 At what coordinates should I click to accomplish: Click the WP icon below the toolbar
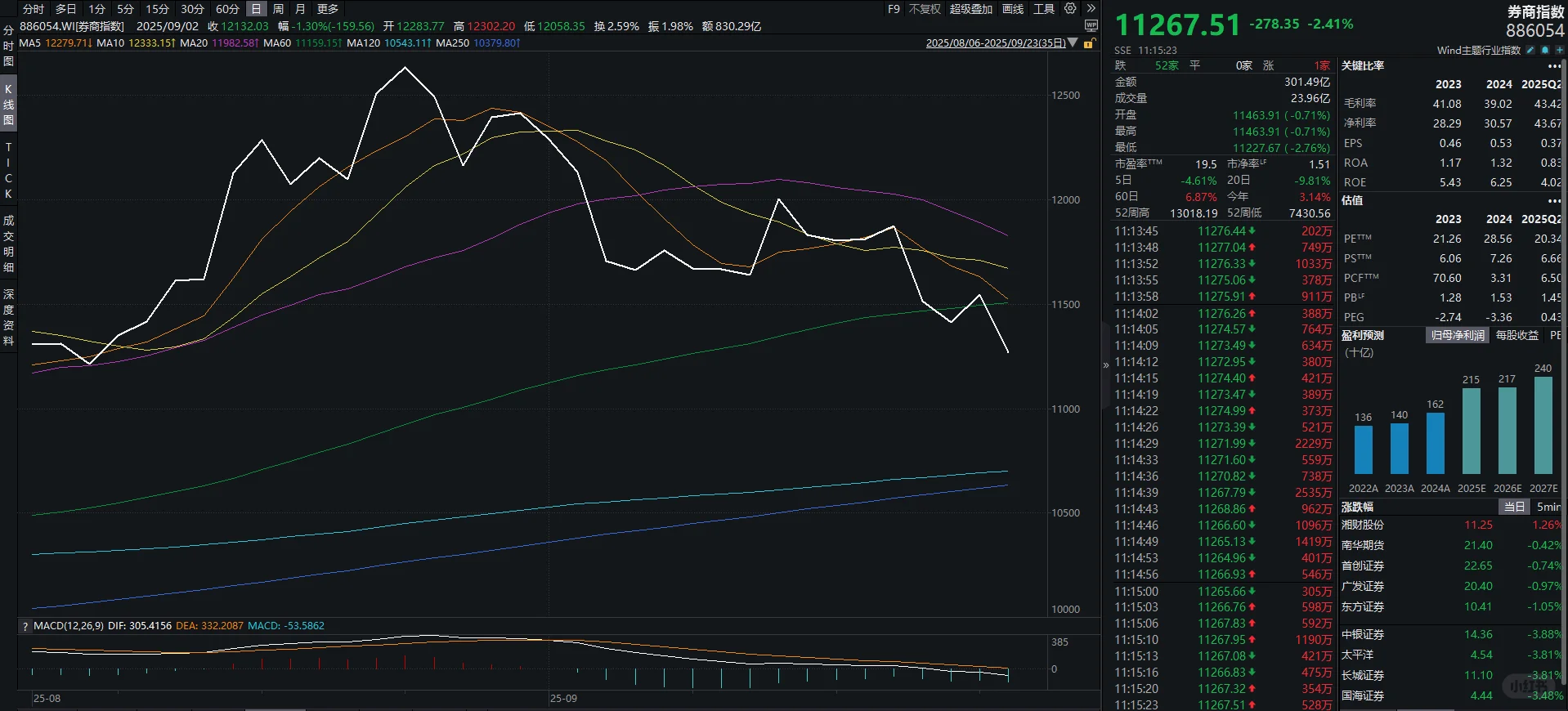pyautogui.click(x=1091, y=26)
